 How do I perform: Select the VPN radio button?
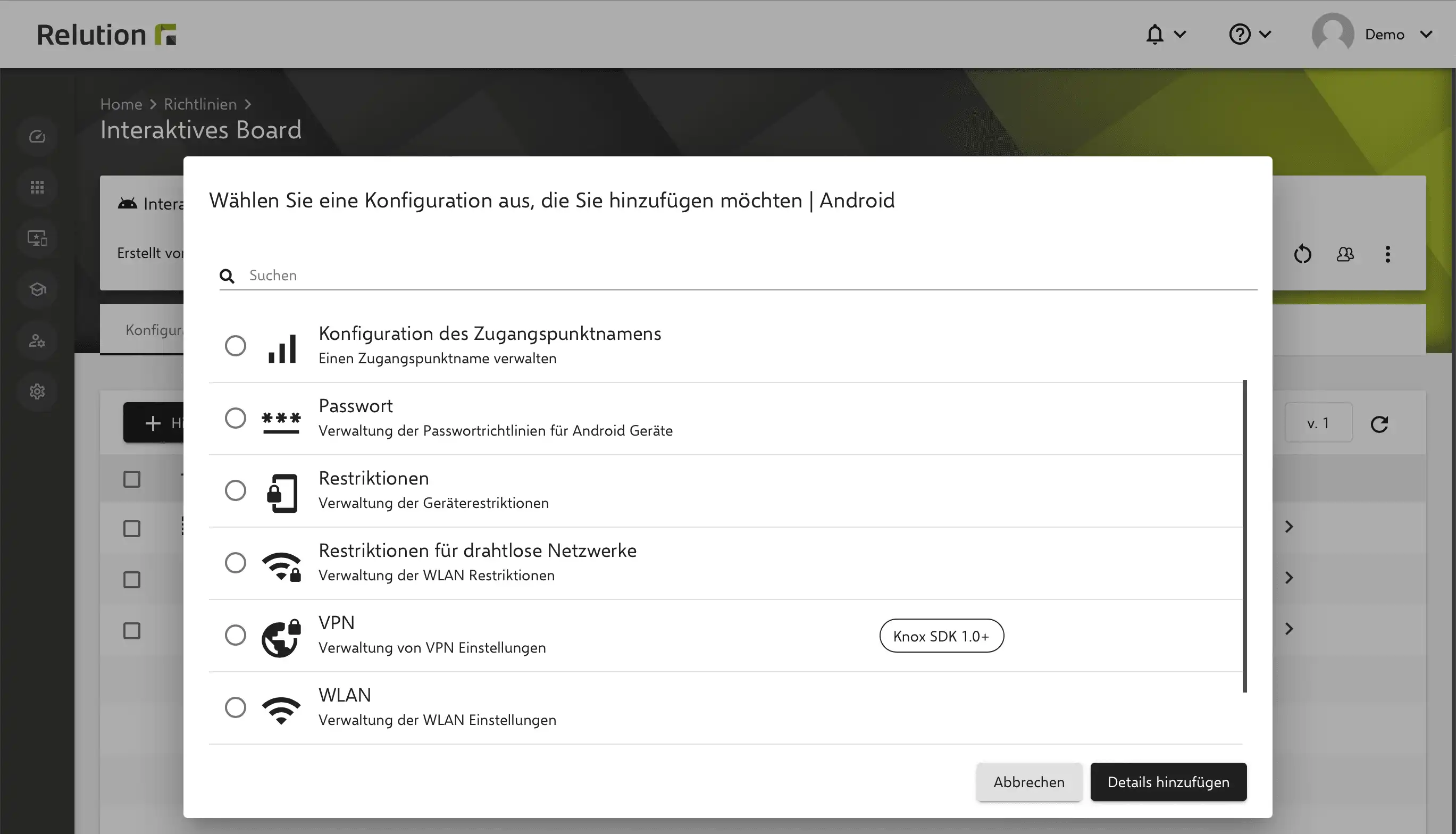(x=236, y=635)
